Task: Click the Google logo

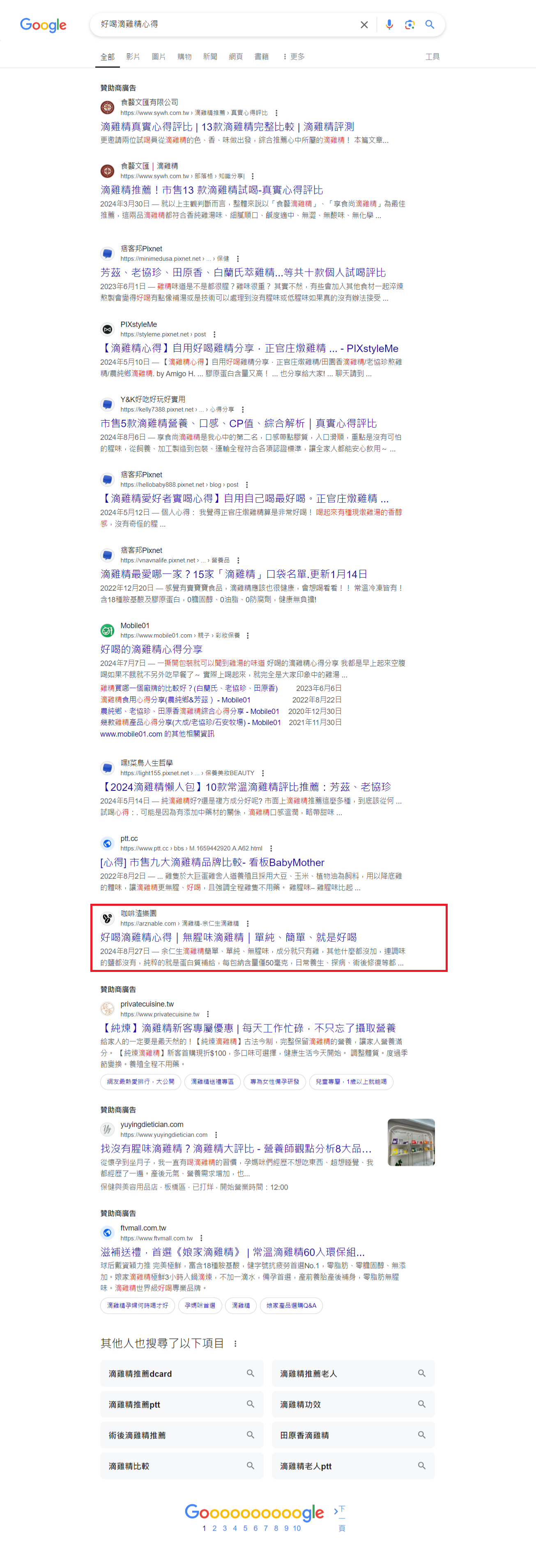Action: (x=43, y=24)
